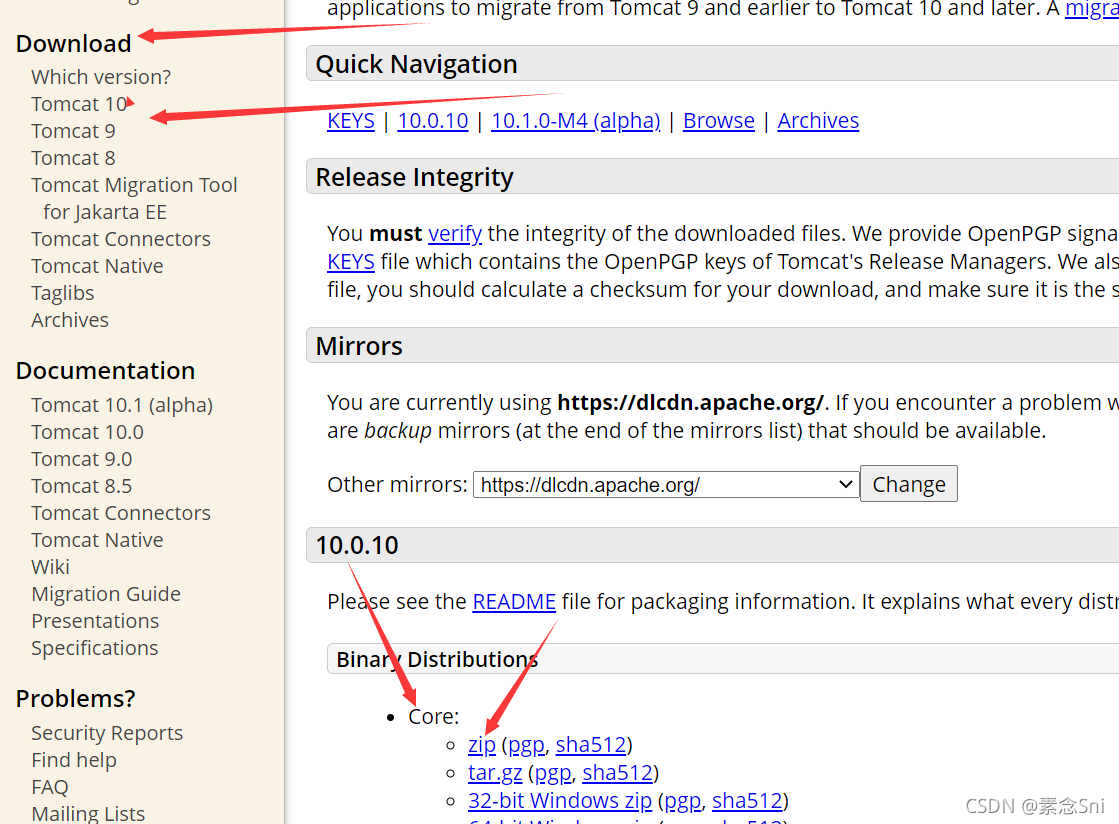Download the 32-bit Windows zip
Viewport: 1119px width, 824px height.
click(x=560, y=801)
